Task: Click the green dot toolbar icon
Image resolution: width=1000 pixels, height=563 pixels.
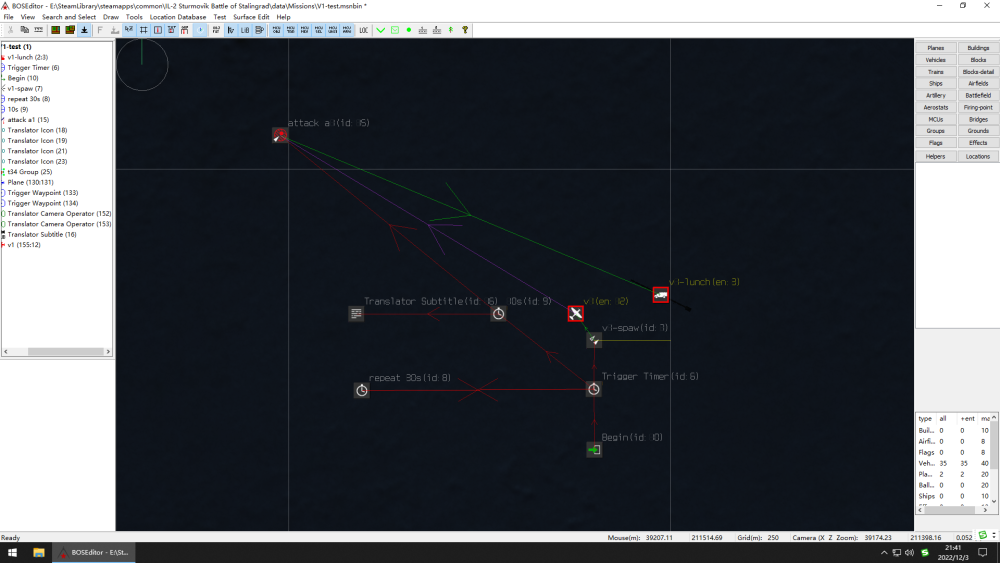Action: pos(409,30)
